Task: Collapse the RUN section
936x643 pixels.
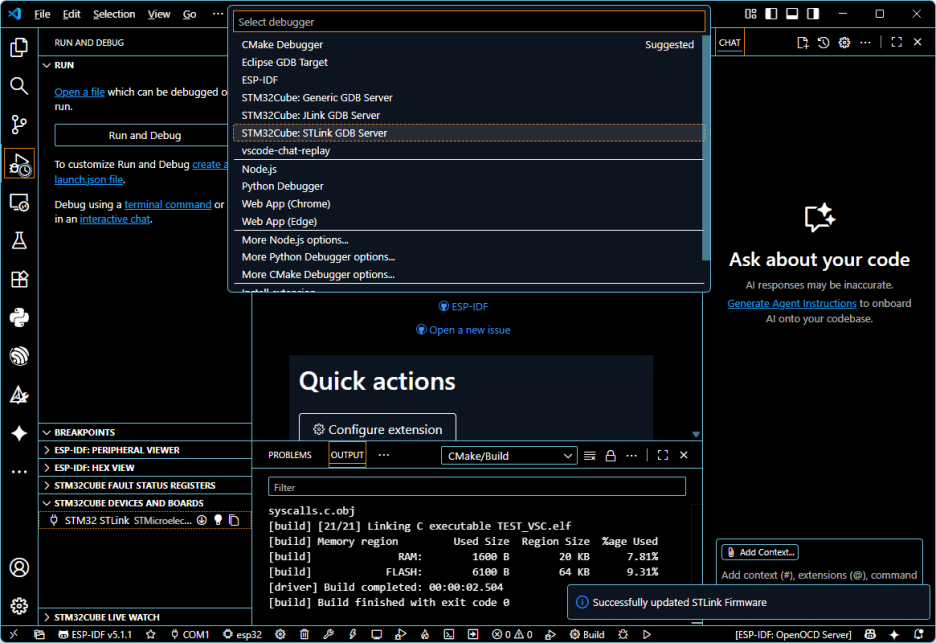Action: coord(47,65)
